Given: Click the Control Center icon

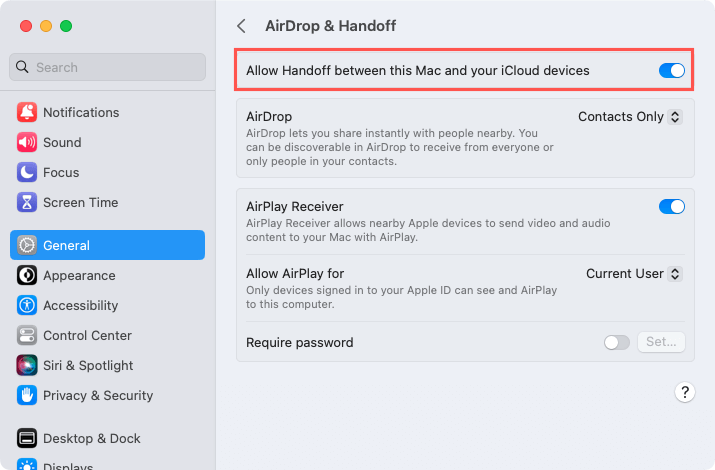Looking at the screenshot, I should tap(27, 336).
